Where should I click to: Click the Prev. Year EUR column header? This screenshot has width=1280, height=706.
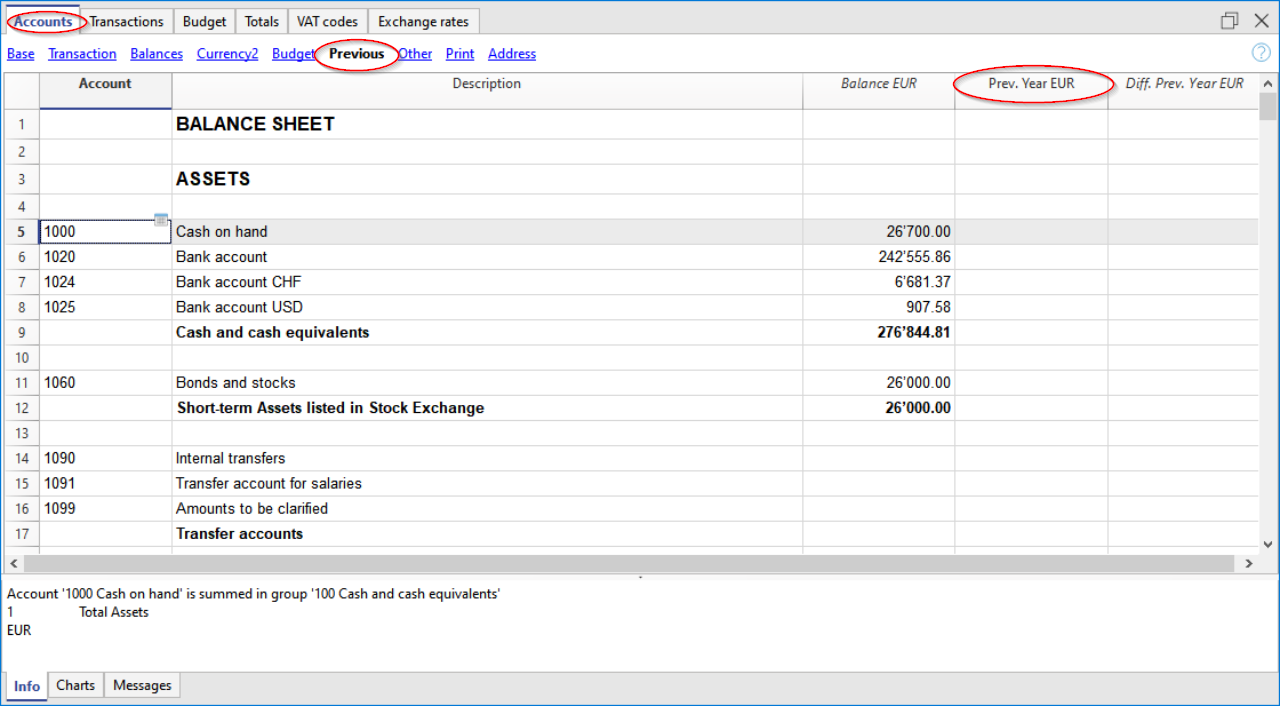tap(1031, 84)
